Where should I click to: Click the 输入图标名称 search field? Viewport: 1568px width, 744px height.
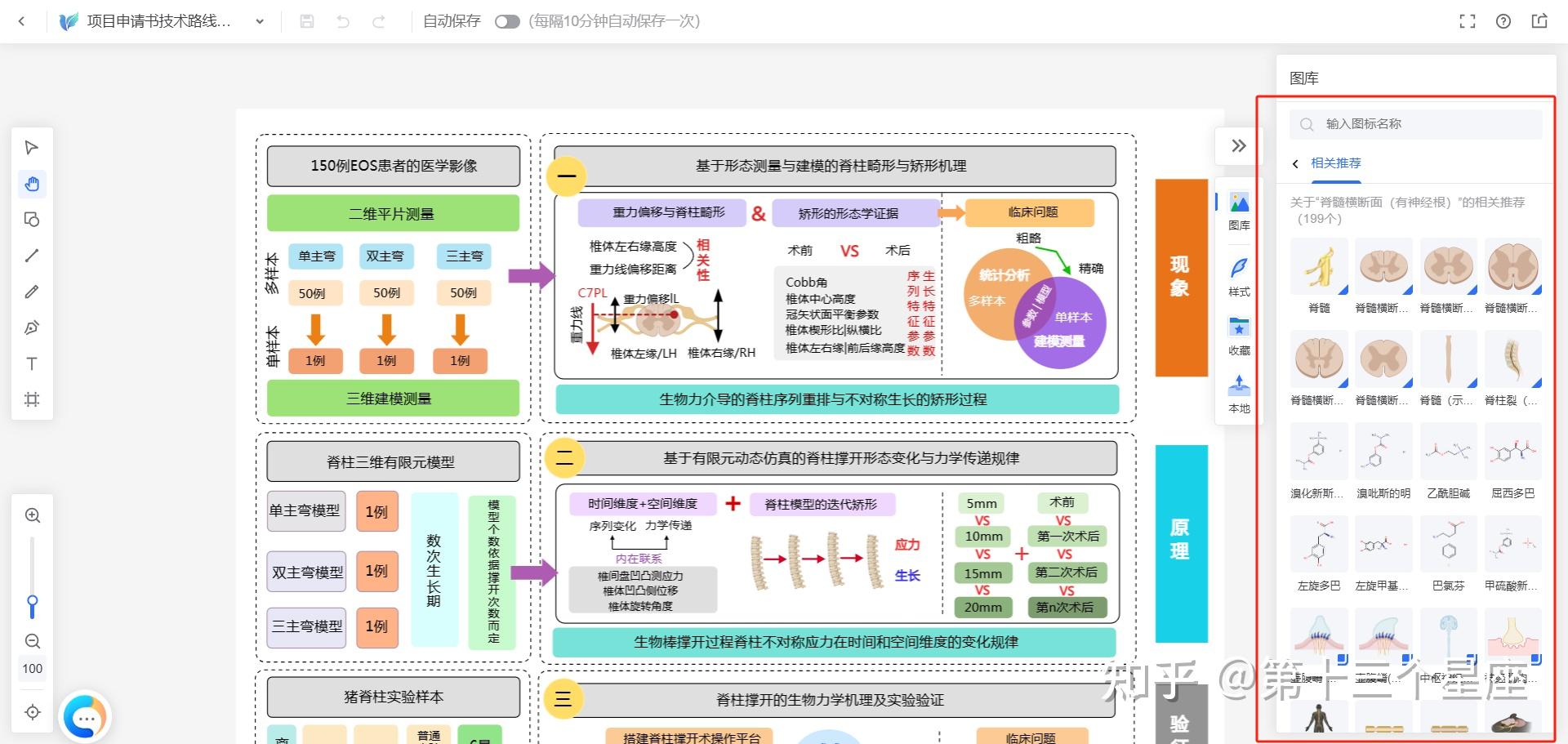[x=1415, y=123]
